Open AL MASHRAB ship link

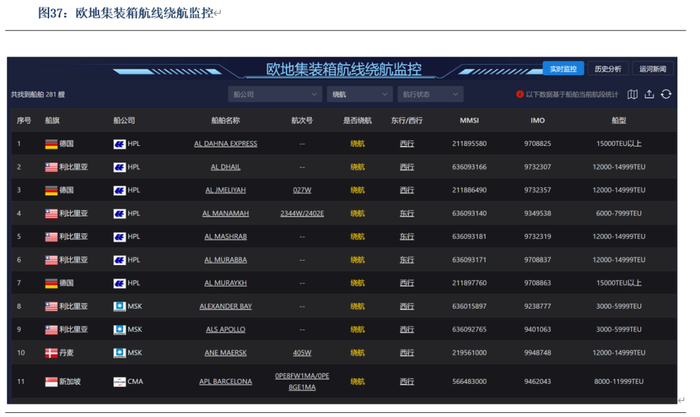[225, 237]
